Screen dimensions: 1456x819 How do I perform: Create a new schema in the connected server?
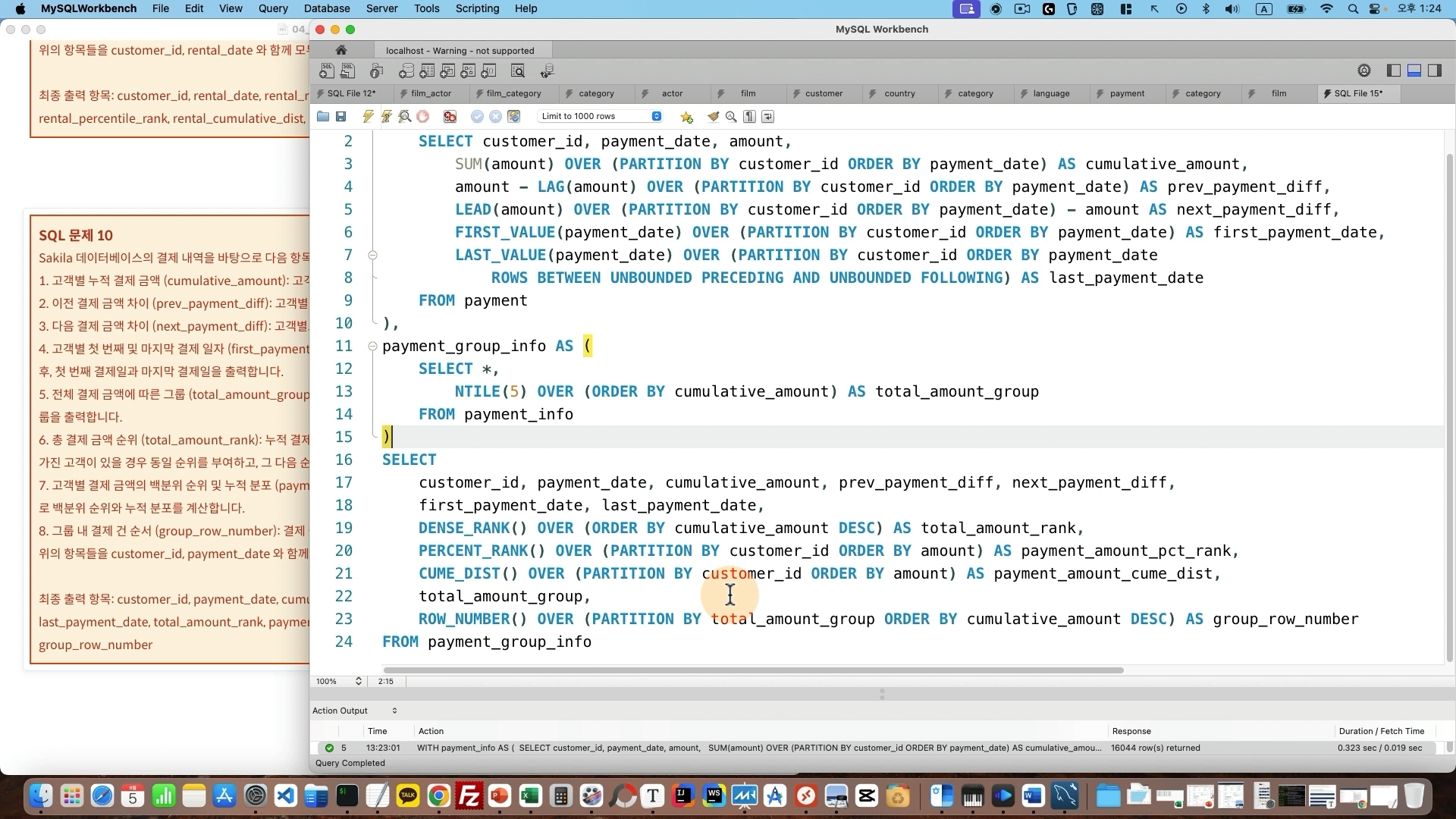point(406,71)
